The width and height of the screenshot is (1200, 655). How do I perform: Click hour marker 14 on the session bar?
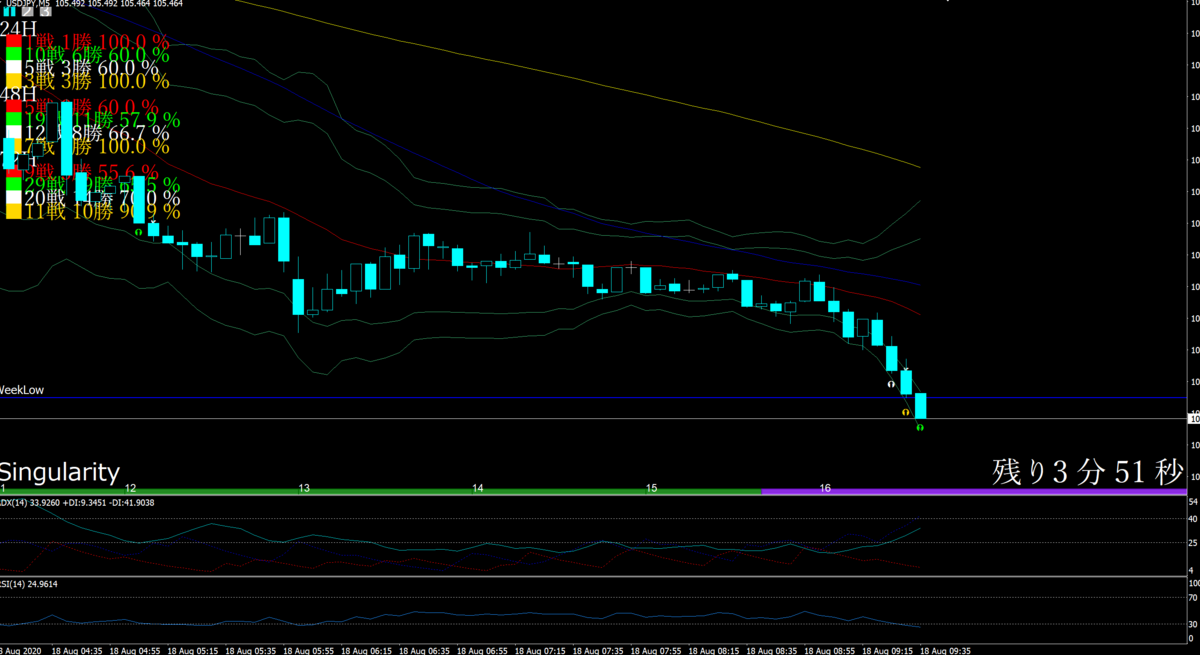point(478,488)
